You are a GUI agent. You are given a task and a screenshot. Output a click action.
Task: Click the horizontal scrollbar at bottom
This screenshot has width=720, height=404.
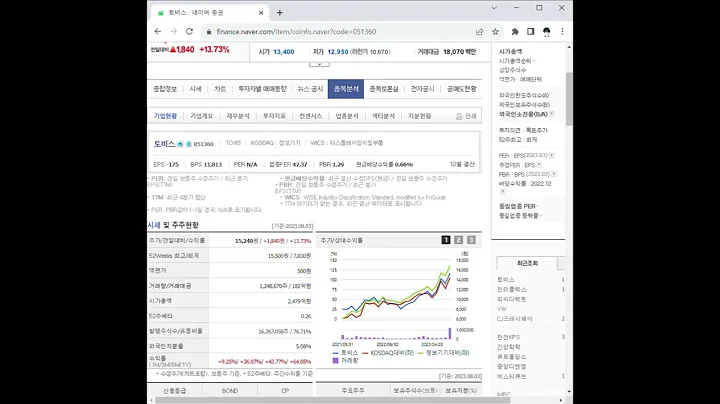point(332,400)
